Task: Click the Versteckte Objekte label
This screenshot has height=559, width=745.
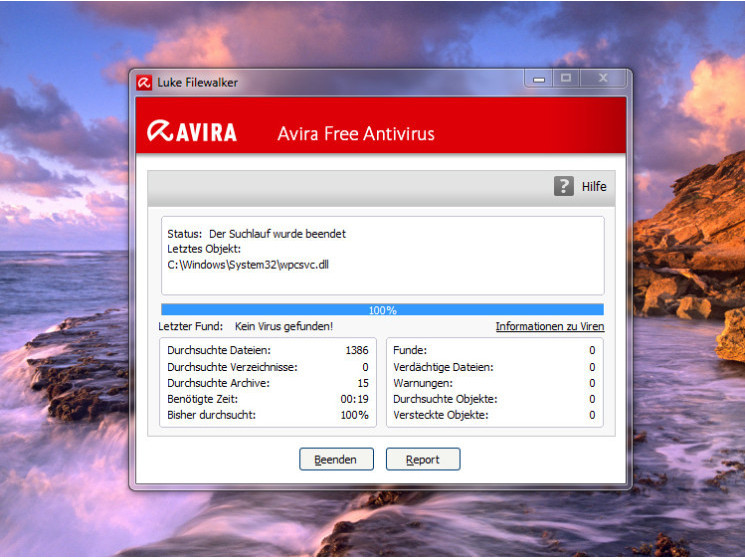Action: [440, 415]
